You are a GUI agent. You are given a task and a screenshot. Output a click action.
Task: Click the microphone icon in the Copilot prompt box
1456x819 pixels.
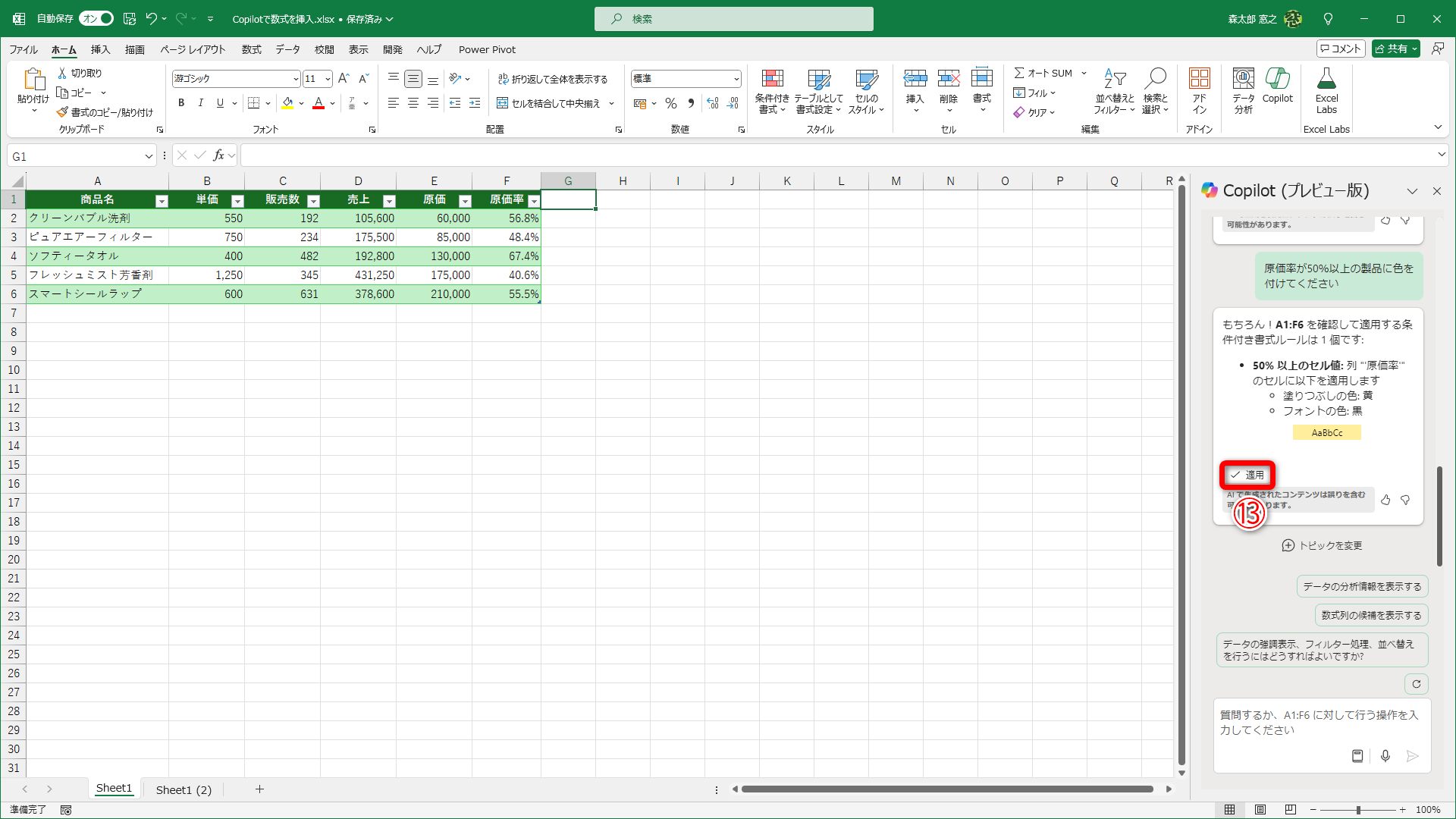(x=1385, y=756)
